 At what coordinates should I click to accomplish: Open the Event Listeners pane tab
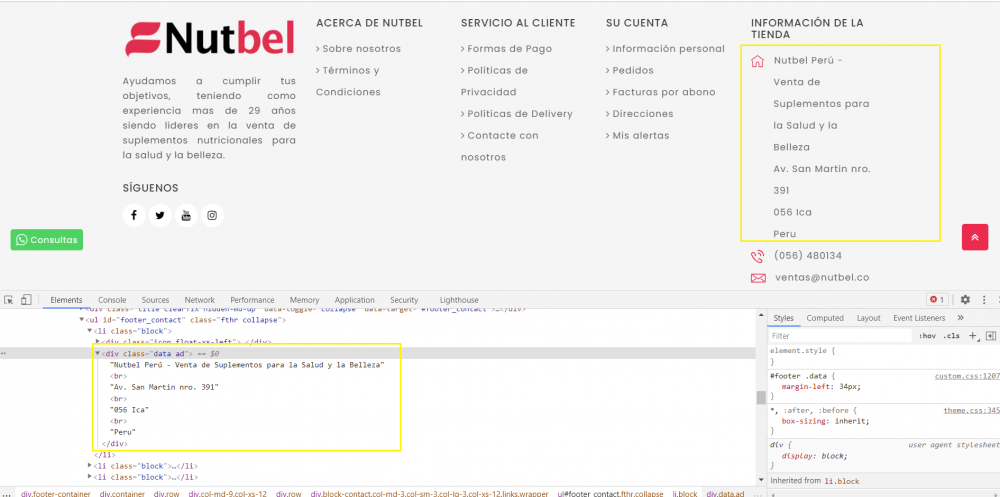[919, 318]
